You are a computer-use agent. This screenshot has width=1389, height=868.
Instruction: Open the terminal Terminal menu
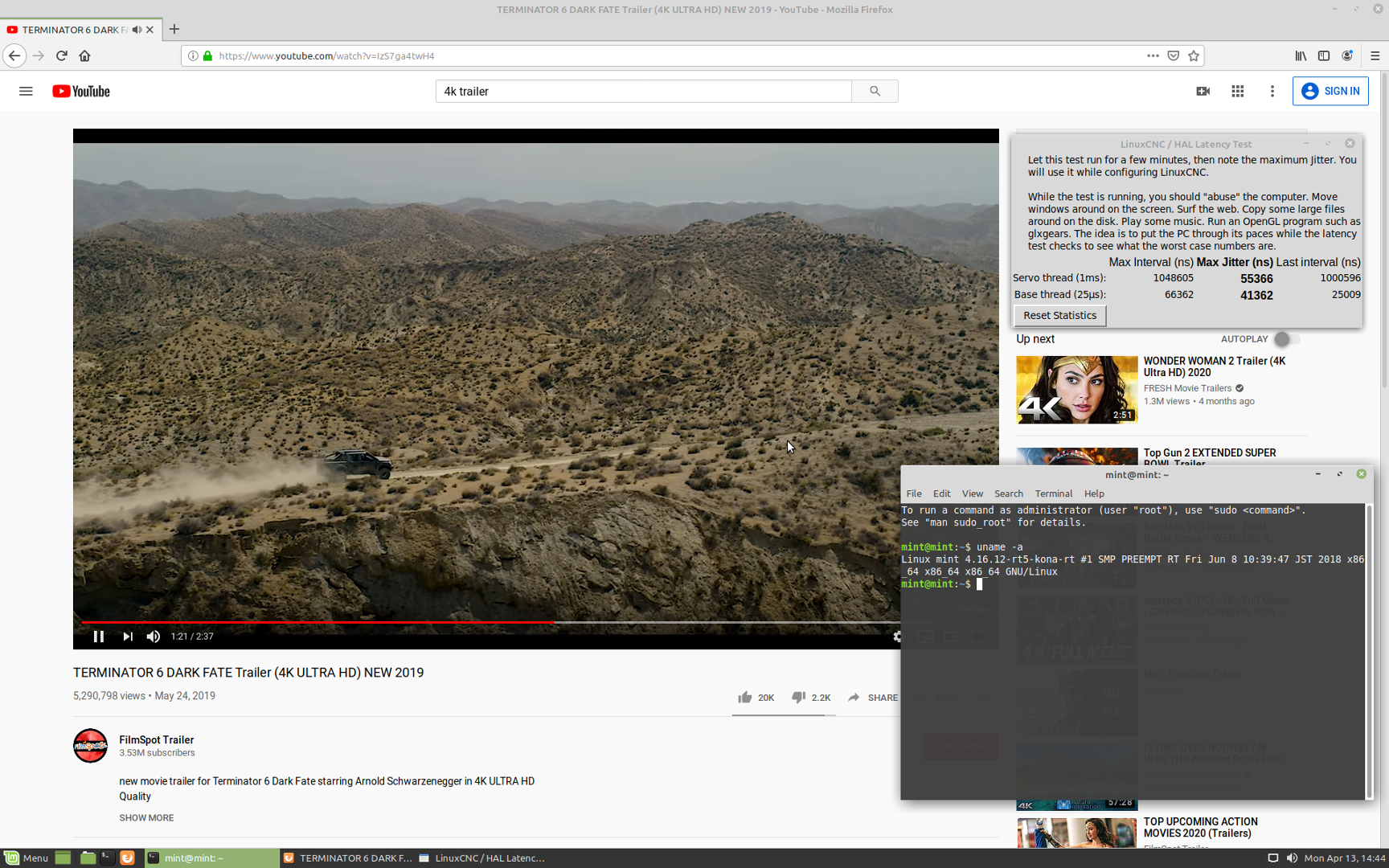point(1053,493)
